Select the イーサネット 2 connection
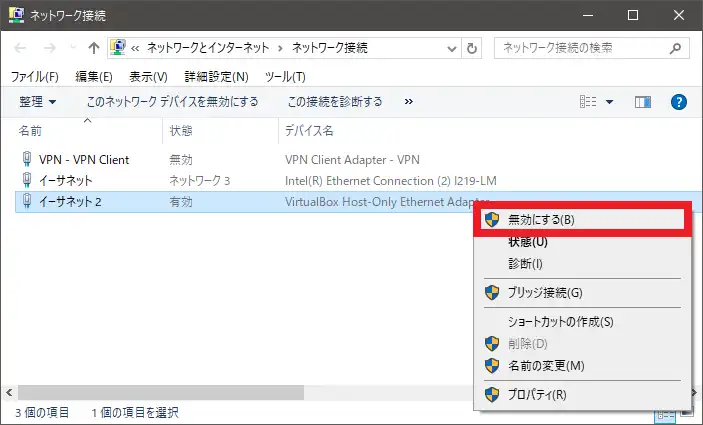The image size is (703, 425). [70, 202]
